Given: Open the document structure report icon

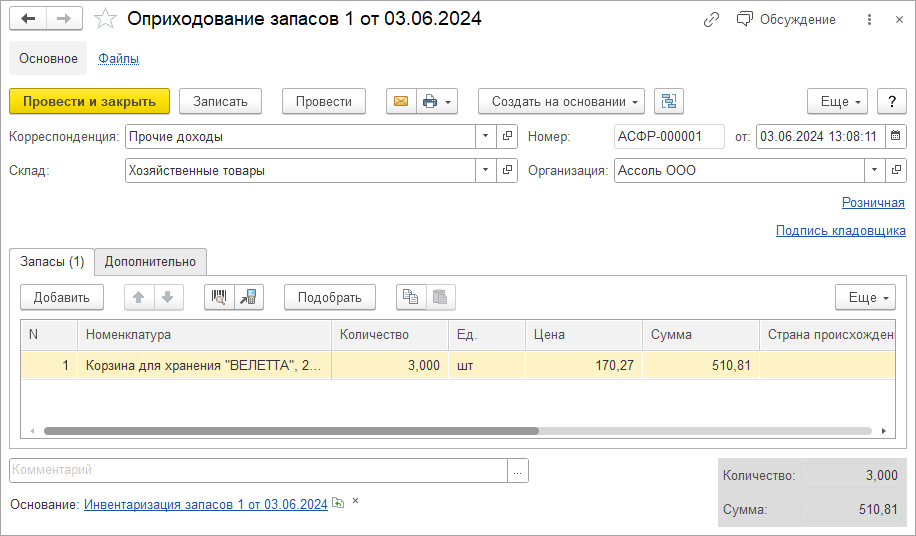Looking at the screenshot, I should 668,101.
